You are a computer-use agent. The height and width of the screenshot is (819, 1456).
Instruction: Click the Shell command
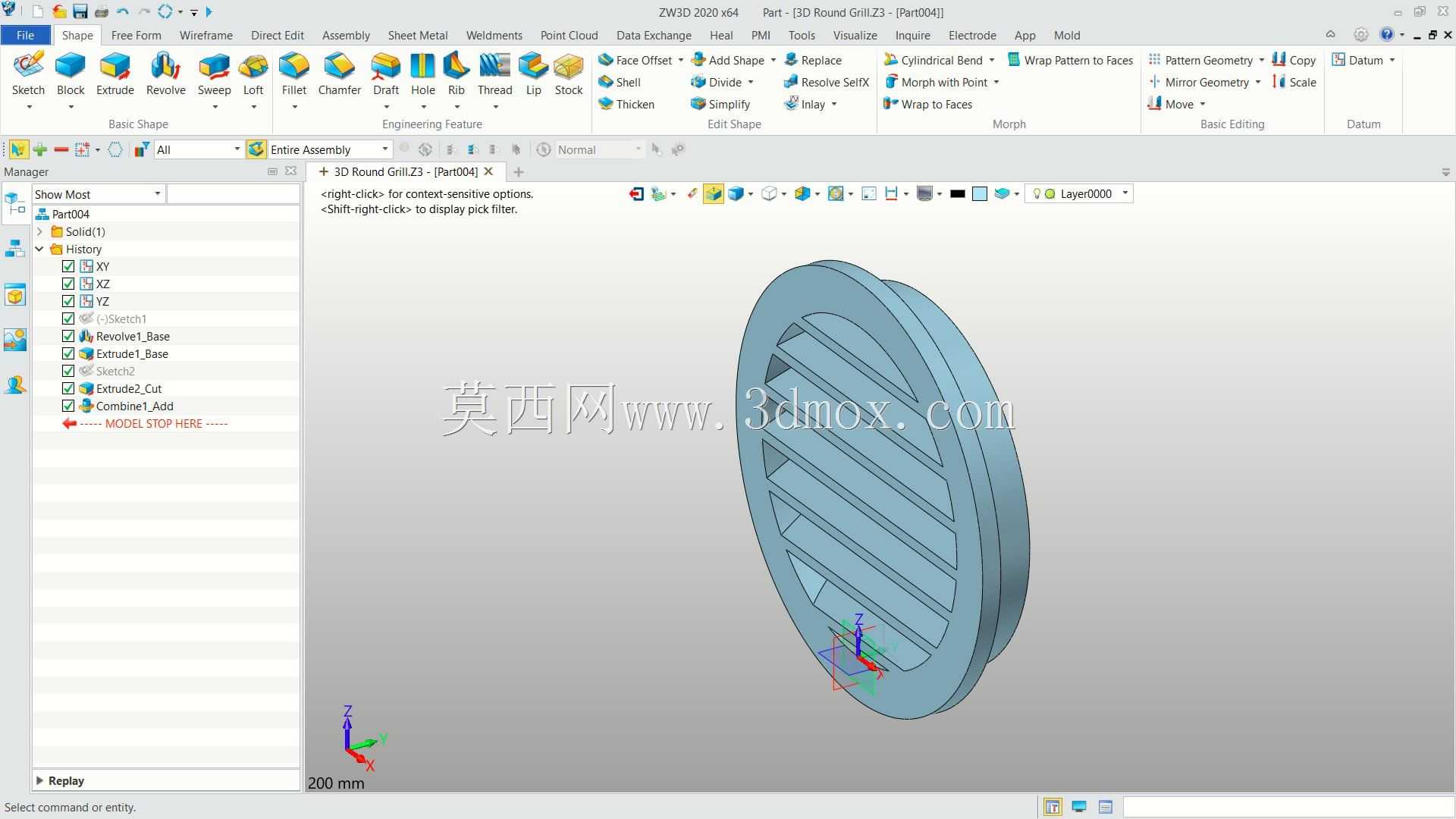click(x=620, y=82)
